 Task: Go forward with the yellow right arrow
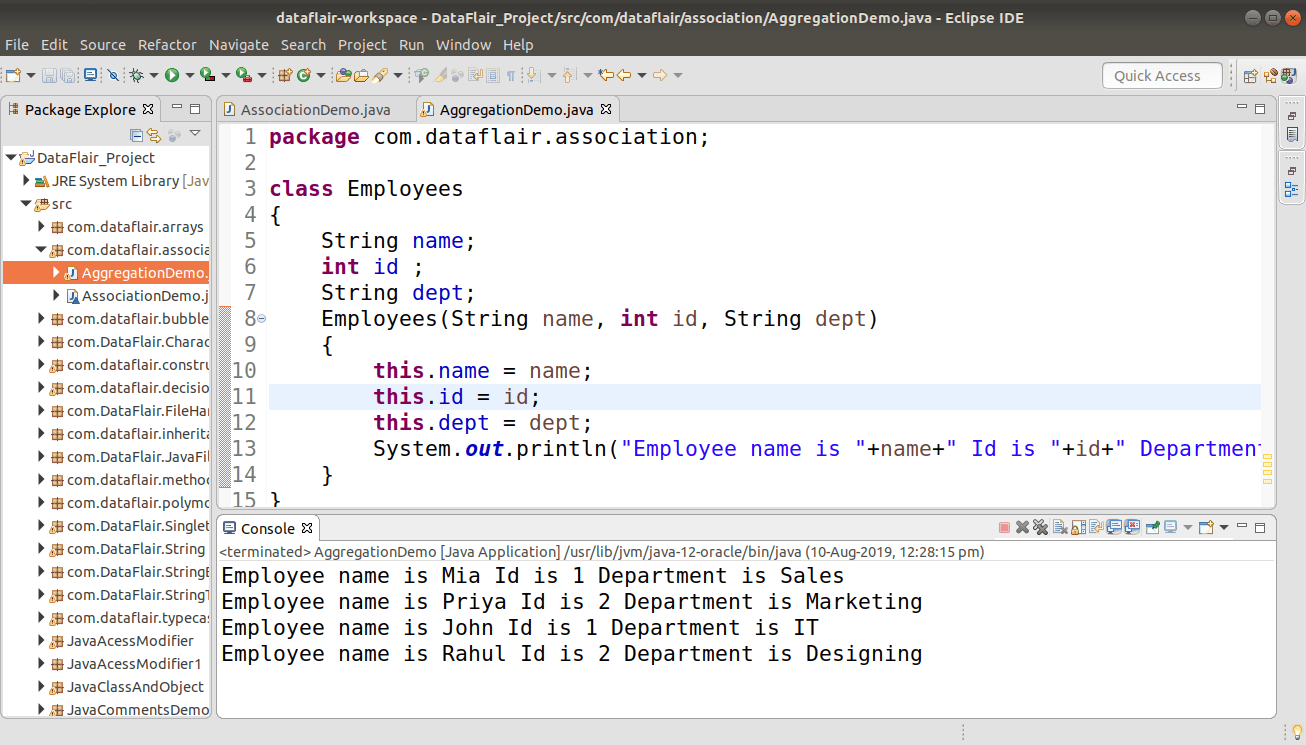point(659,75)
